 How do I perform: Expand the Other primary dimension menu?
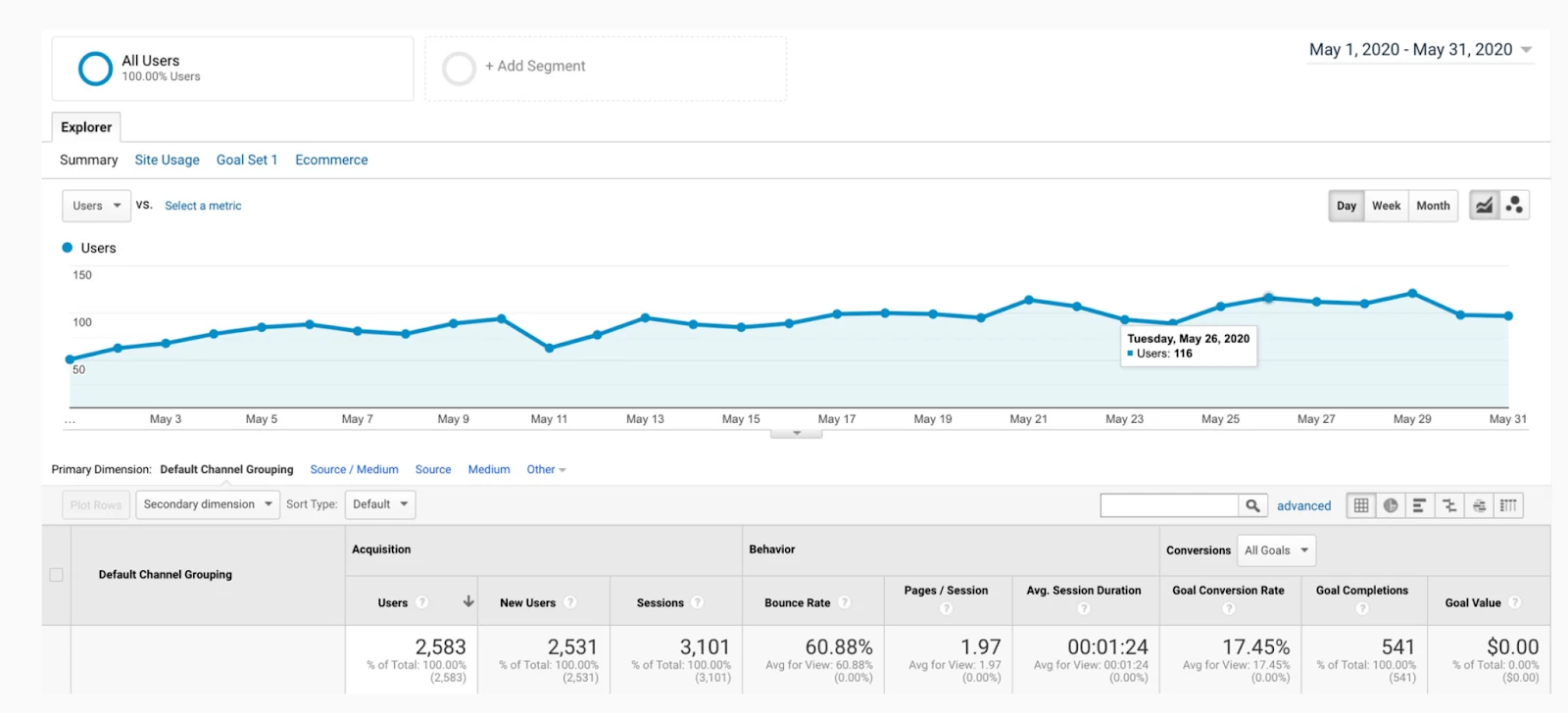546,470
